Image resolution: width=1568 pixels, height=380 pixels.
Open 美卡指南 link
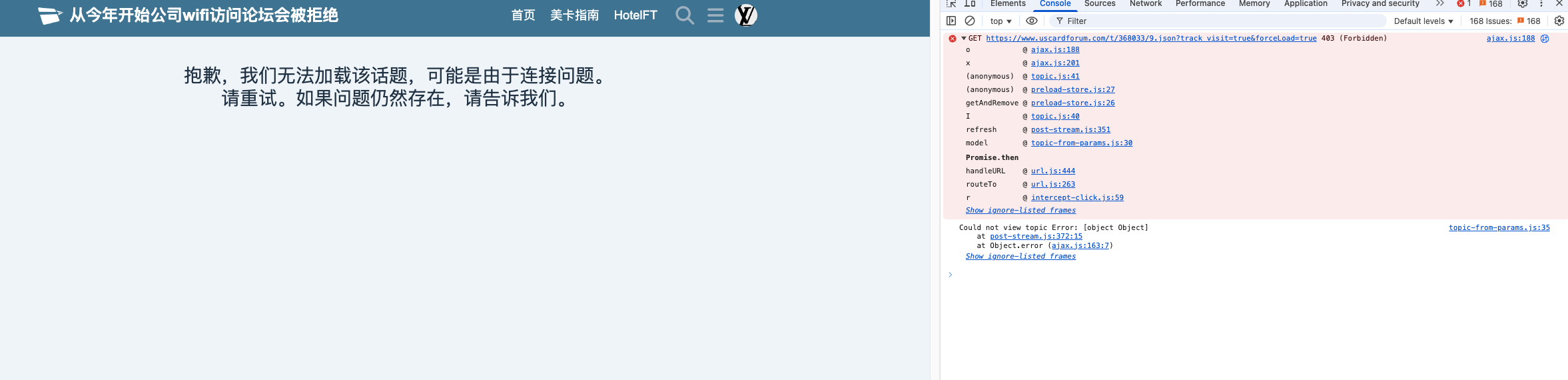pyautogui.click(x=574, y=15)
